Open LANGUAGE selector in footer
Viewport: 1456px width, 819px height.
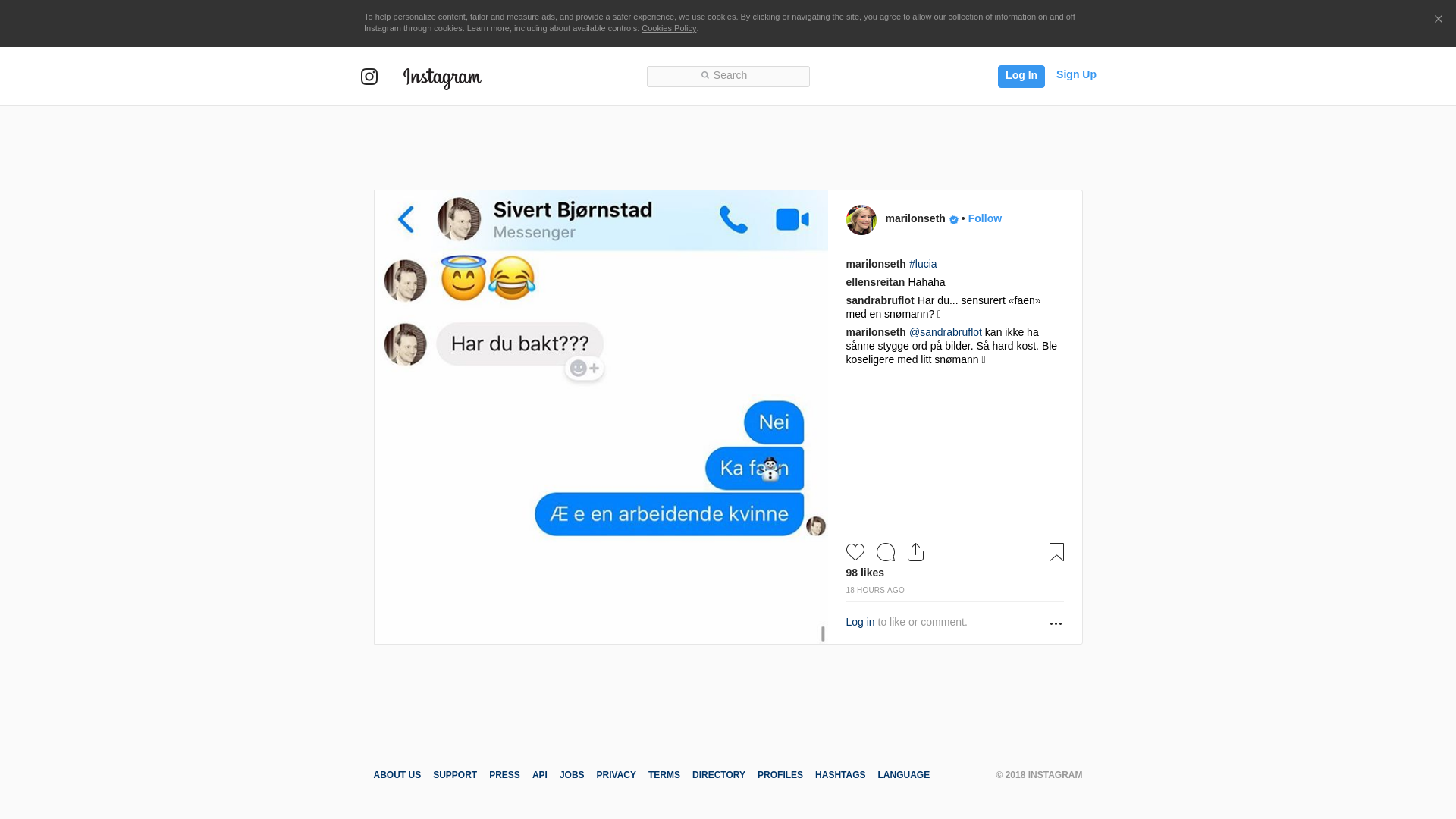coord(904,775)
